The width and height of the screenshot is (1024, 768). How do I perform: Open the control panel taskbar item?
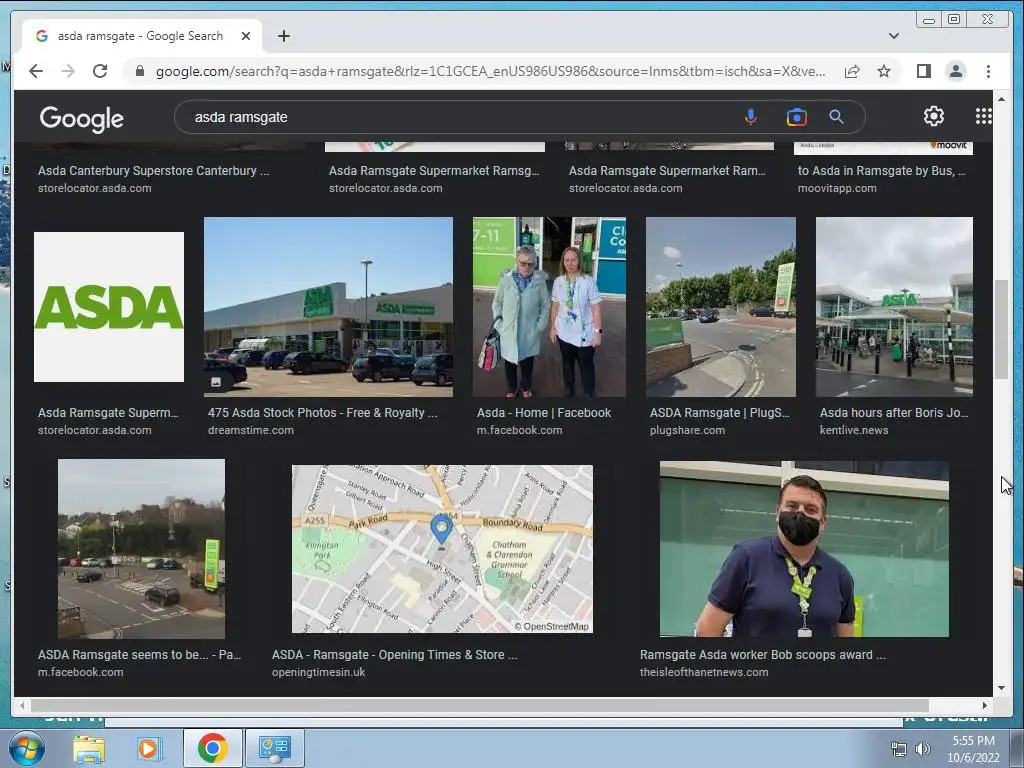click(x=274, y=748)
